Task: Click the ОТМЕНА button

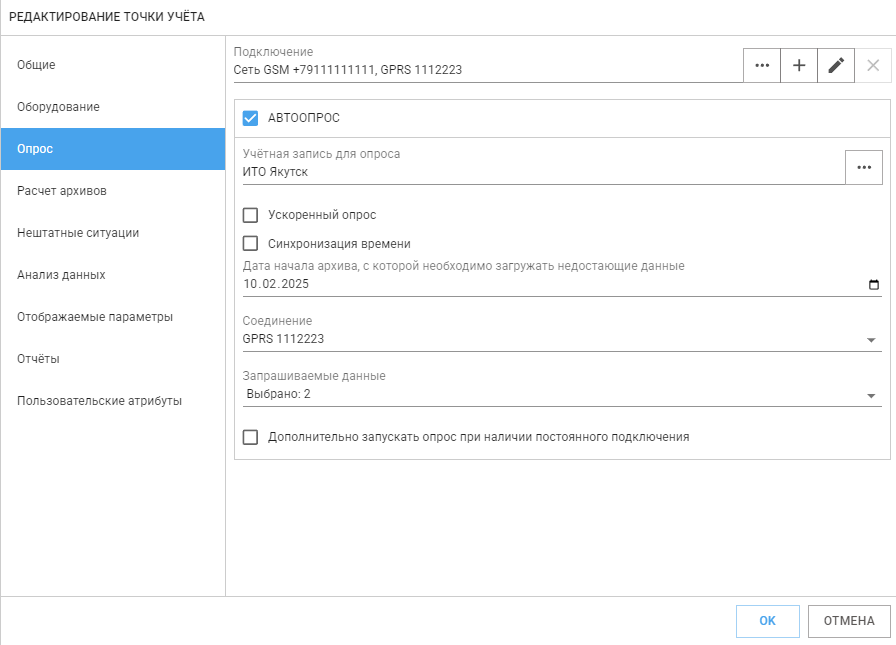Action: [x=849, y=621]
